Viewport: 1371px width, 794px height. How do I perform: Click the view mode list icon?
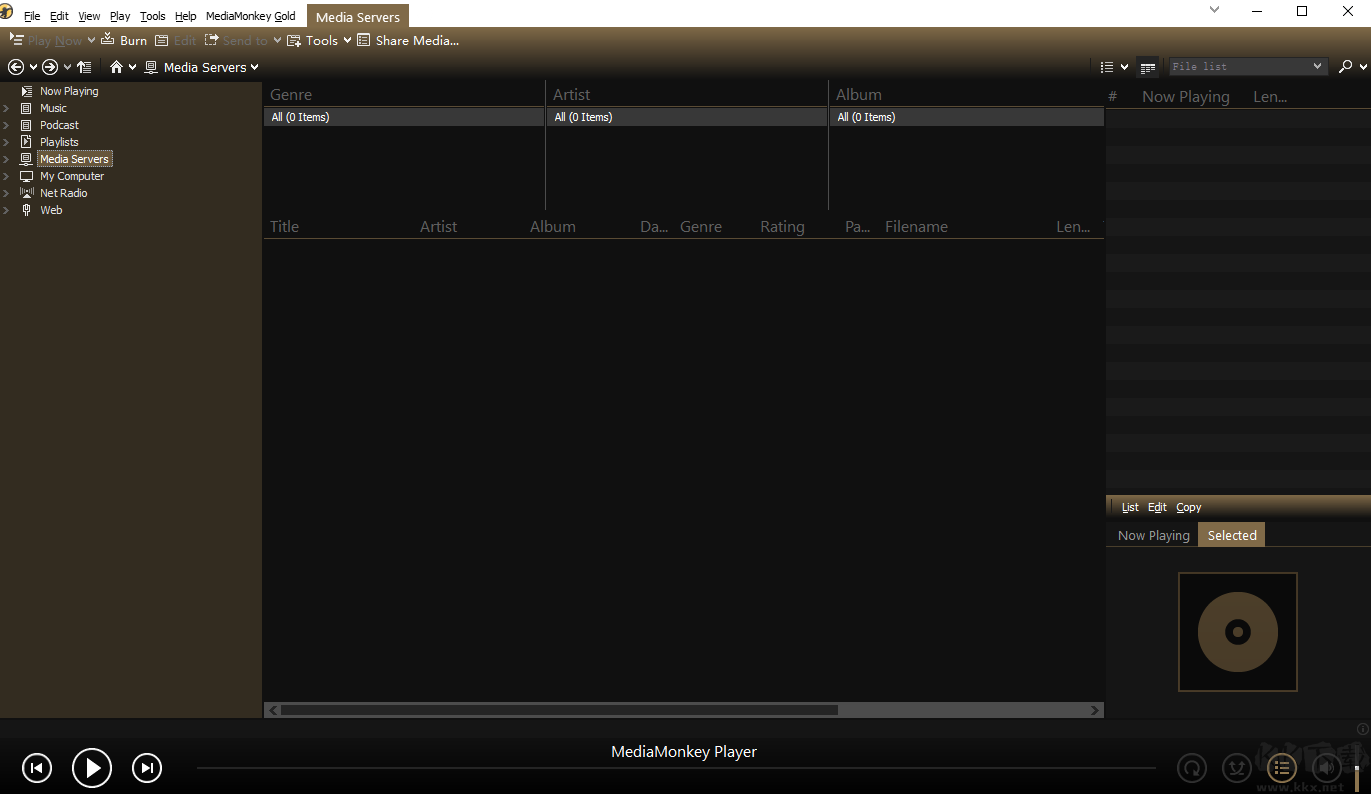pos(1107,67)
